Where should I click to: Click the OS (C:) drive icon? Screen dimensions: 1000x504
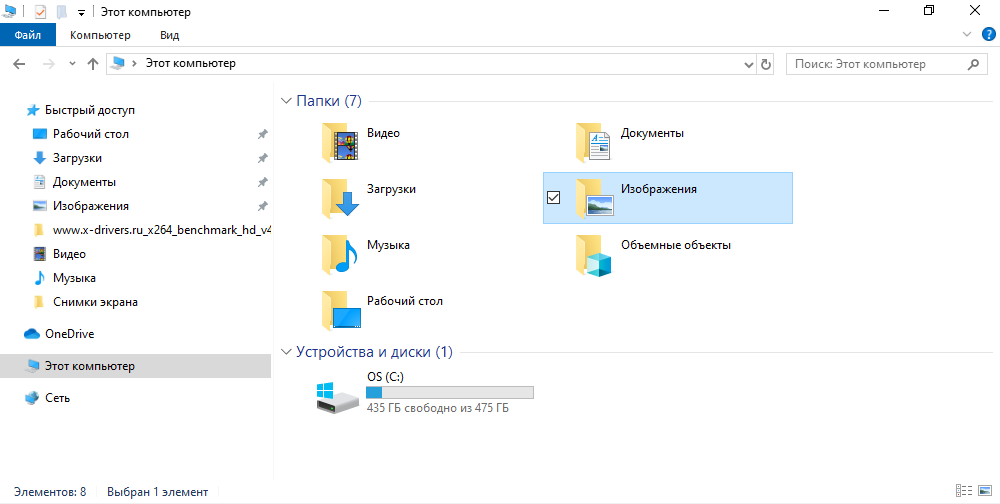tap(336, 397)
